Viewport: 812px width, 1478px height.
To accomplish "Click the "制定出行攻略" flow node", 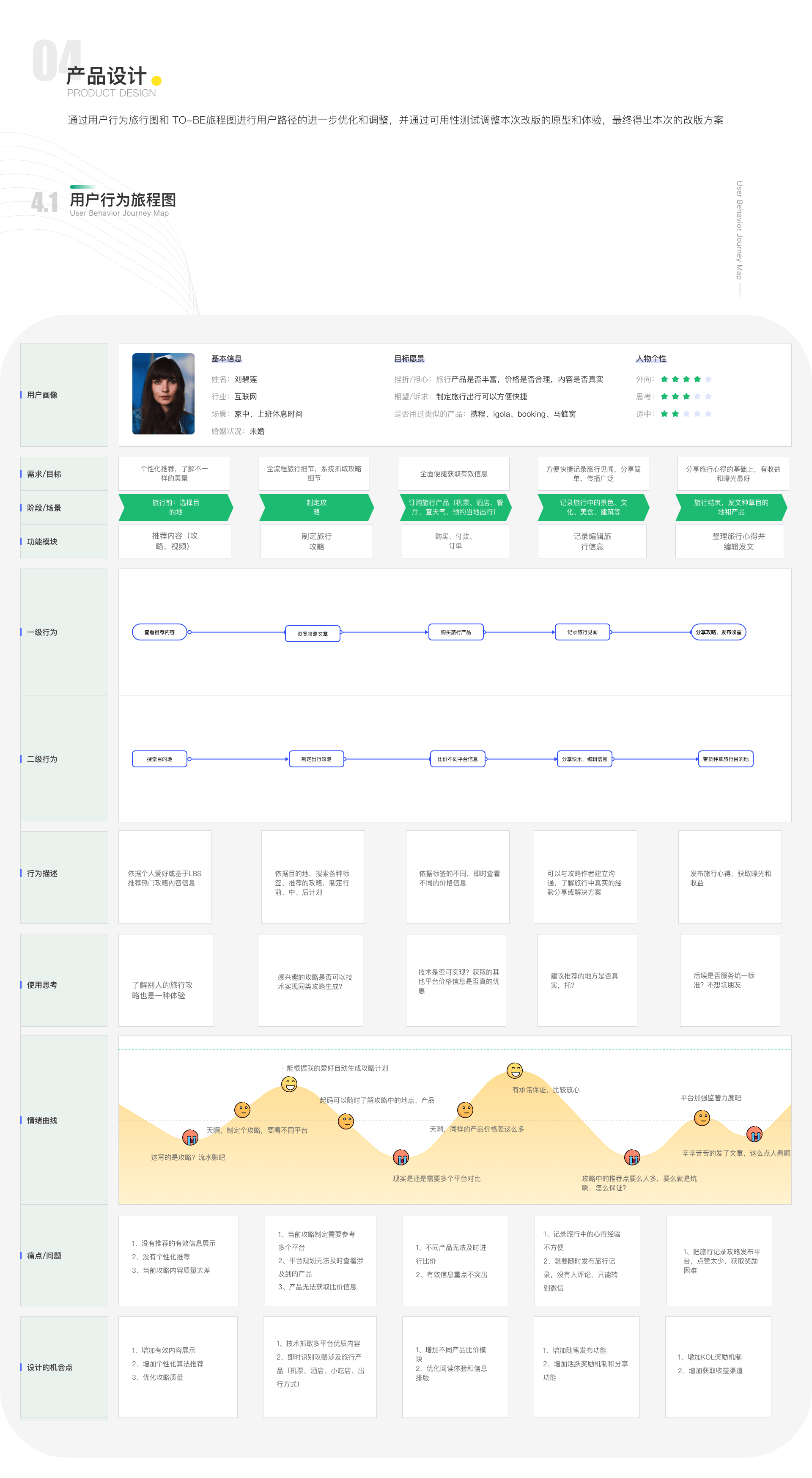I will [x=316, y=758].
